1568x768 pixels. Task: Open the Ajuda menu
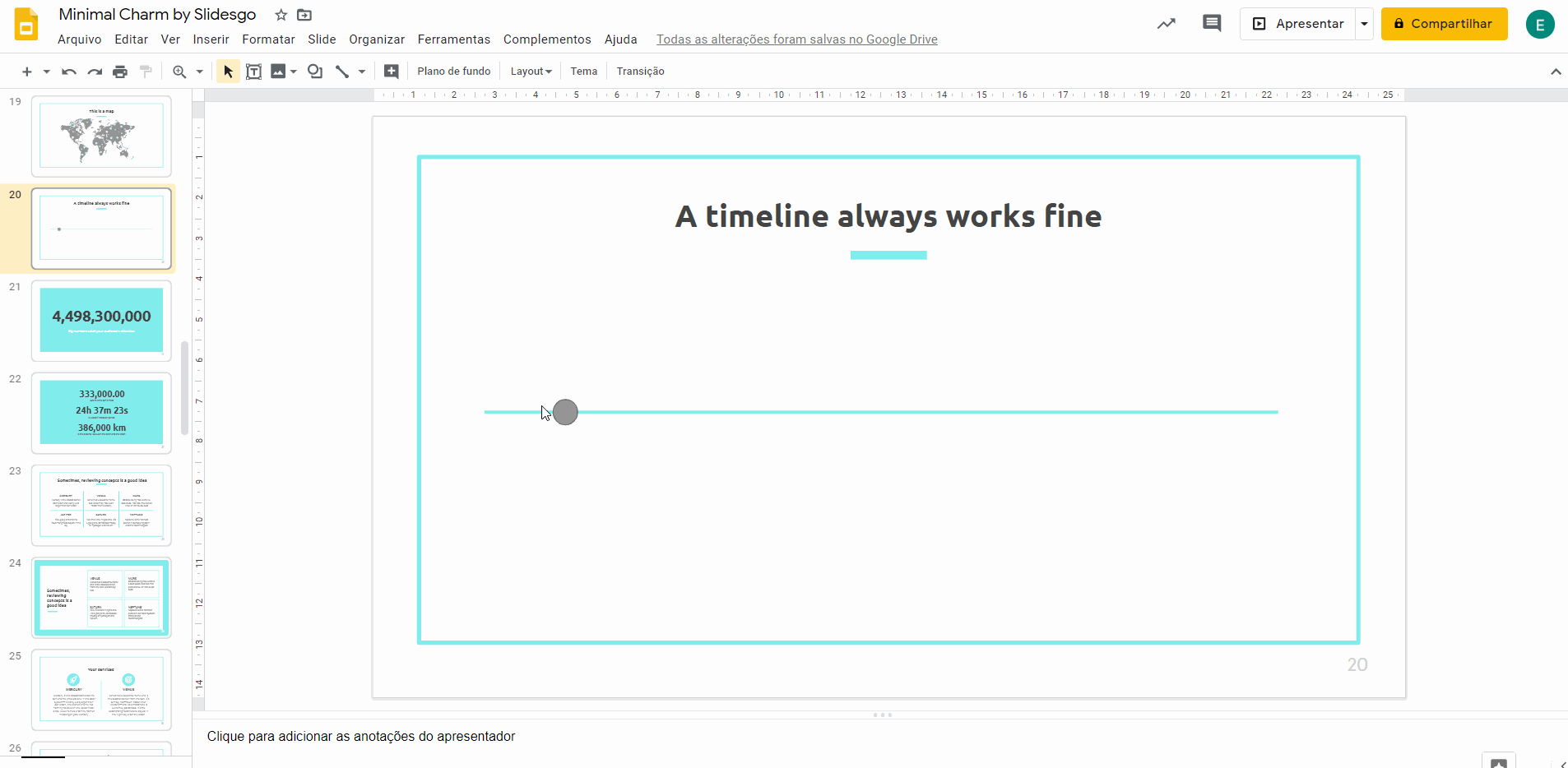tap(621, 39)
